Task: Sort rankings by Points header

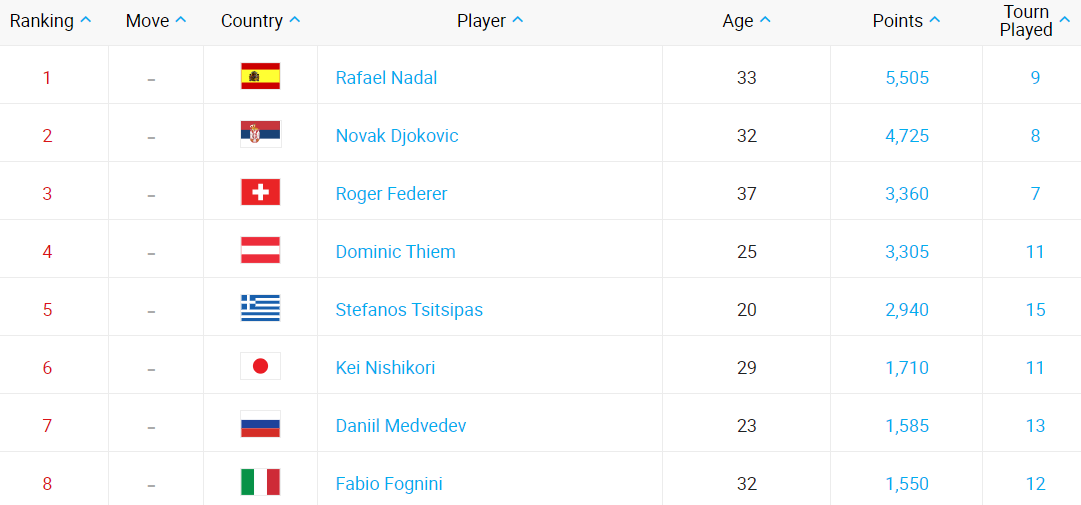Action: (x=906, y=21)
